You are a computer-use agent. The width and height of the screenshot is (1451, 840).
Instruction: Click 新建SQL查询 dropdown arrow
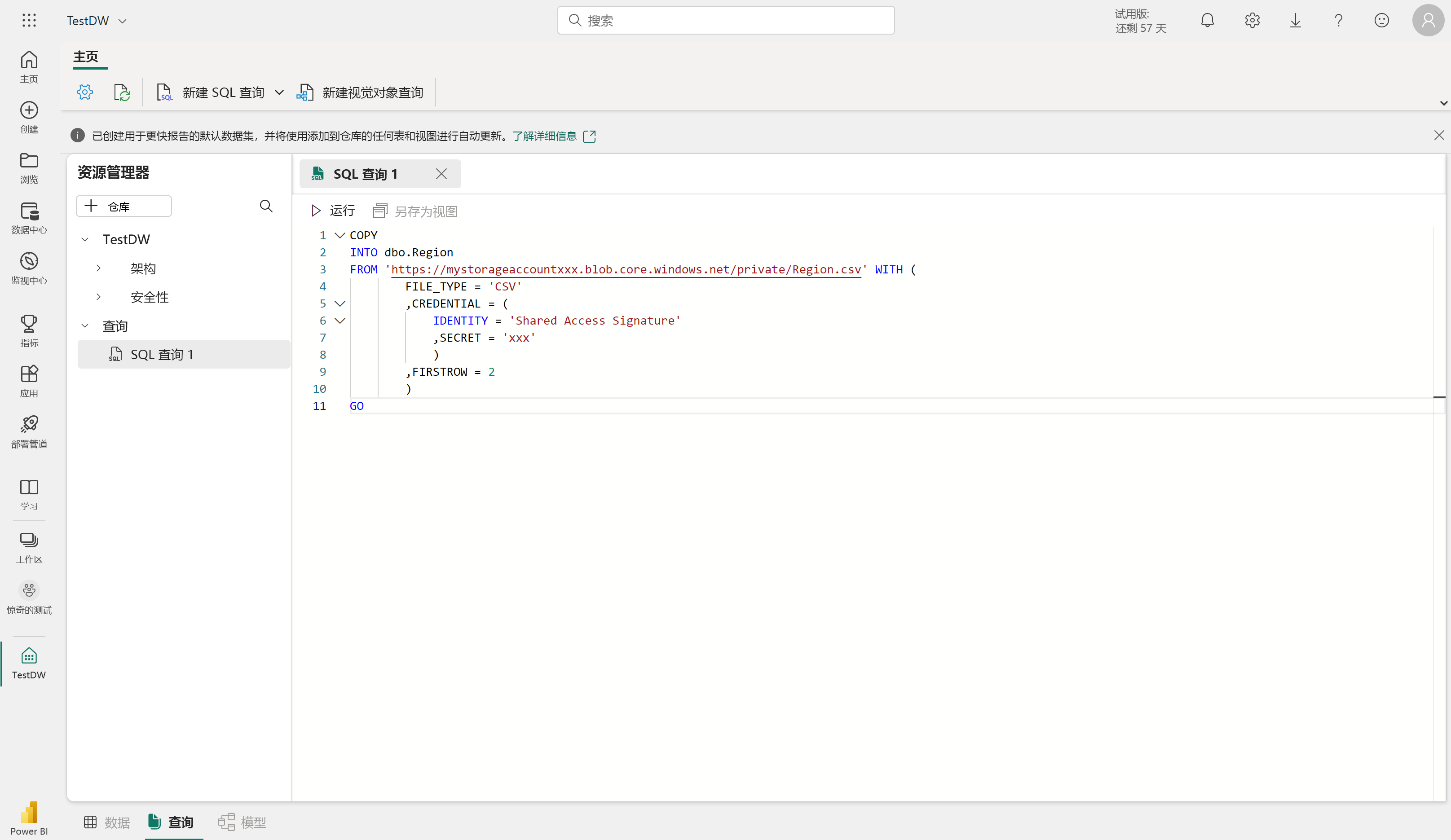pyautogui.click(x=279, y=92)
